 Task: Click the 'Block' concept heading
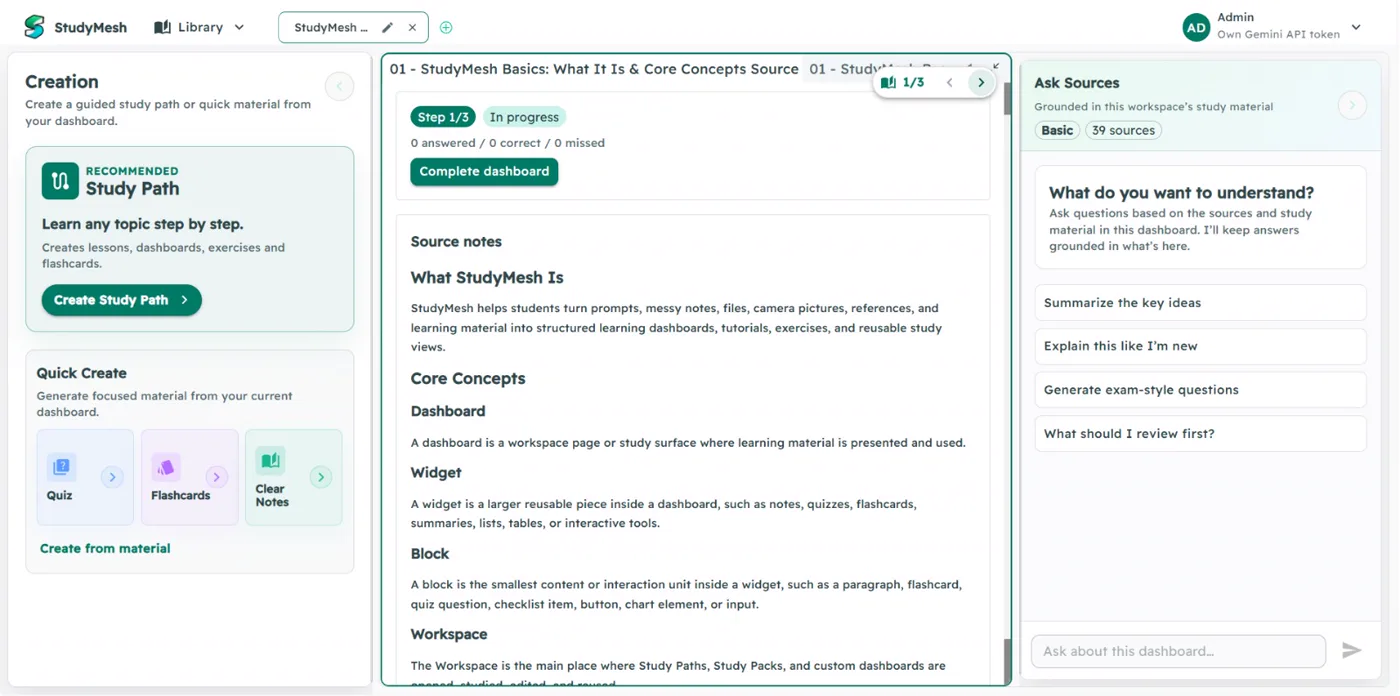pos(430,553)
